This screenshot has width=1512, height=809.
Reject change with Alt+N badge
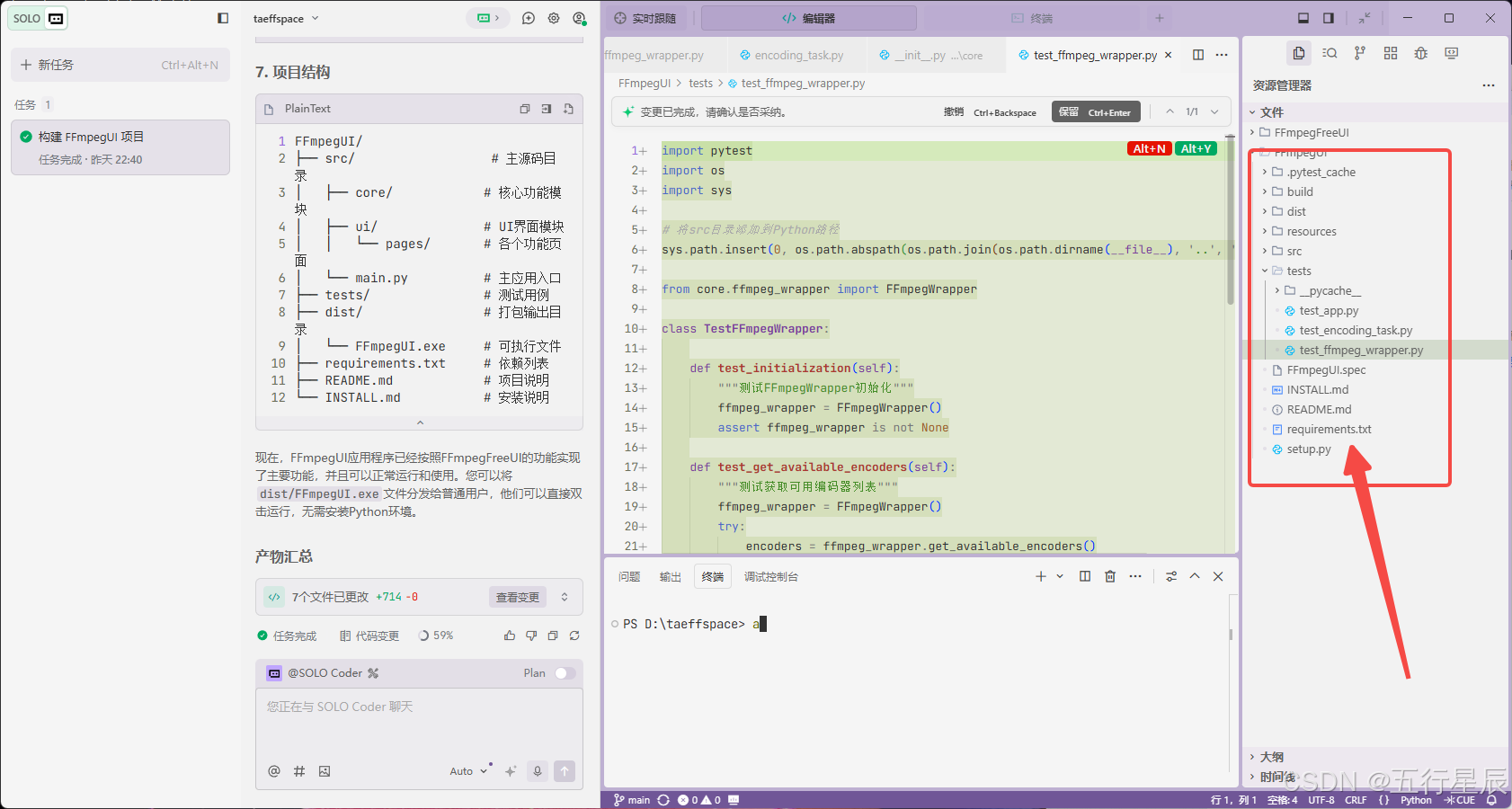pyautogui.click(x=1149, y=148)
